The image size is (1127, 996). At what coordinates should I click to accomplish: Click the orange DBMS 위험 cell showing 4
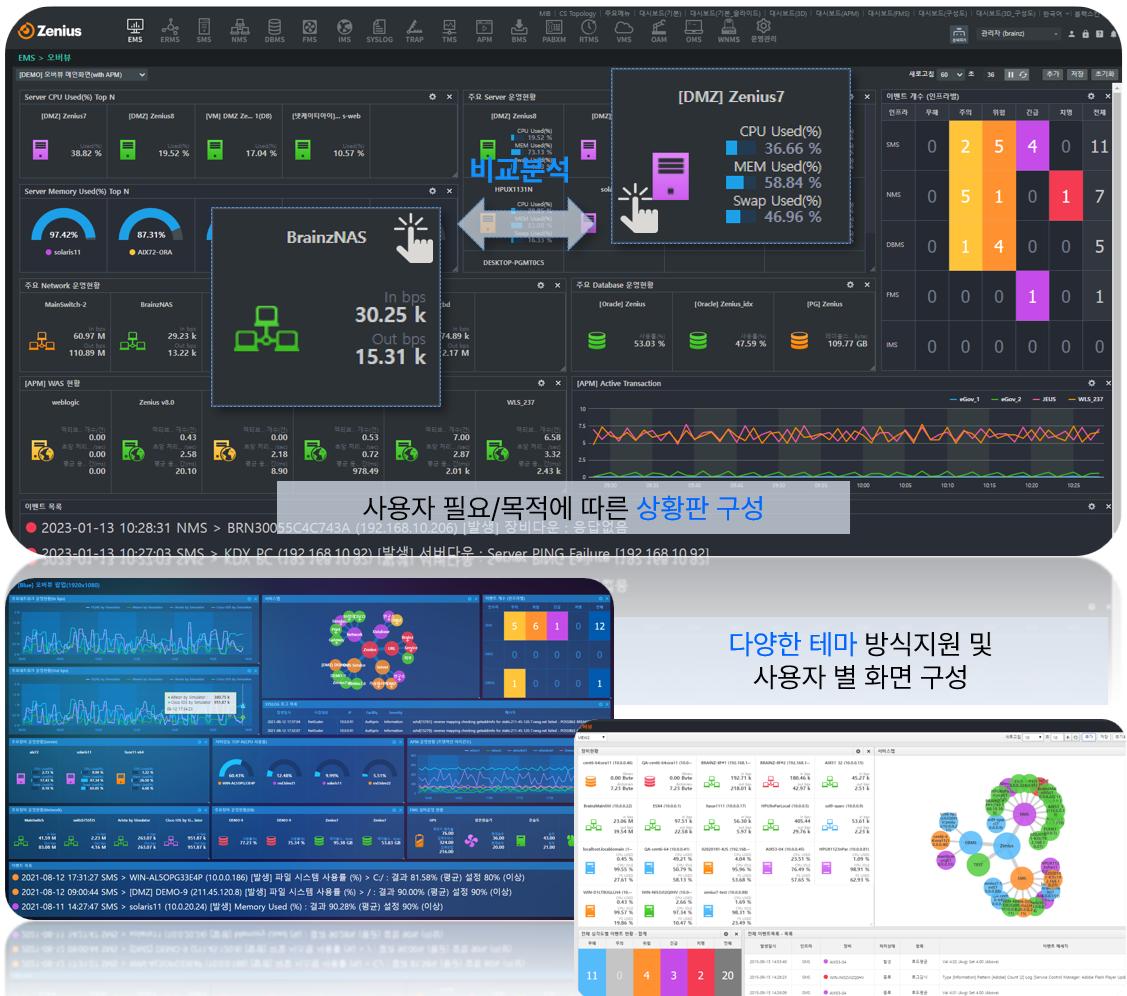coord(998,246)
